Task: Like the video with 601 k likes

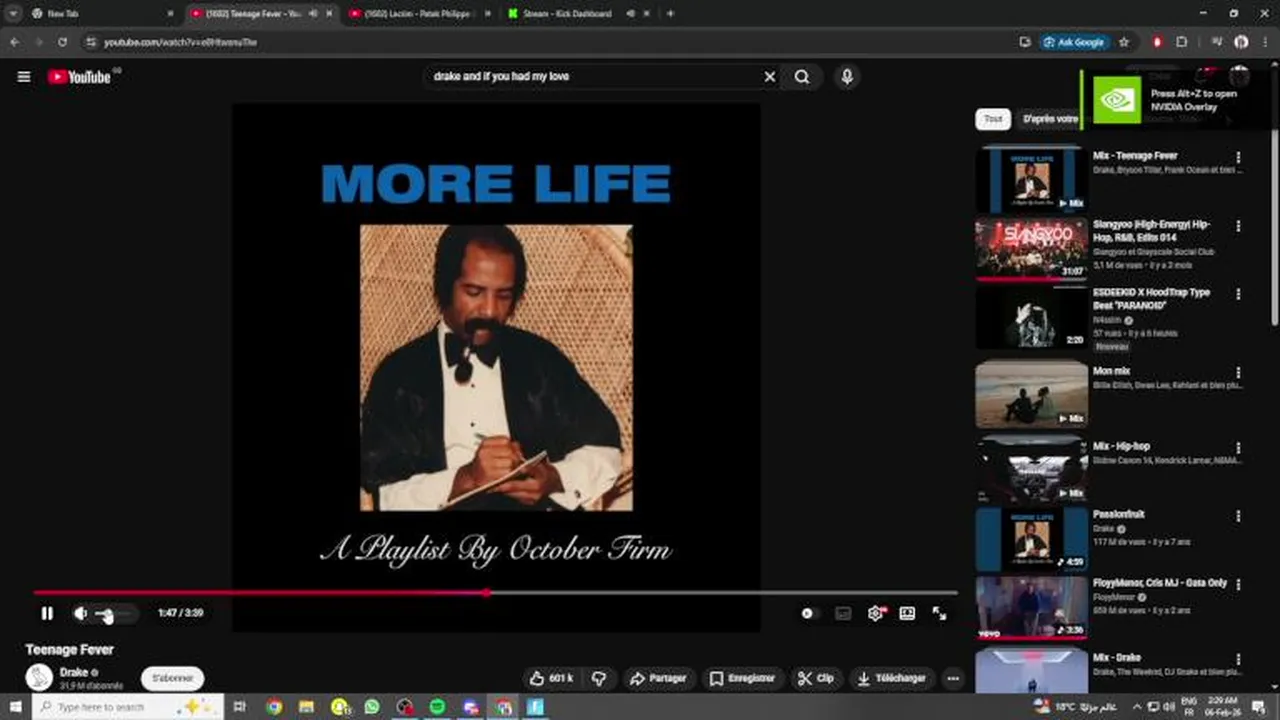Action: click(x=552, y=678)
